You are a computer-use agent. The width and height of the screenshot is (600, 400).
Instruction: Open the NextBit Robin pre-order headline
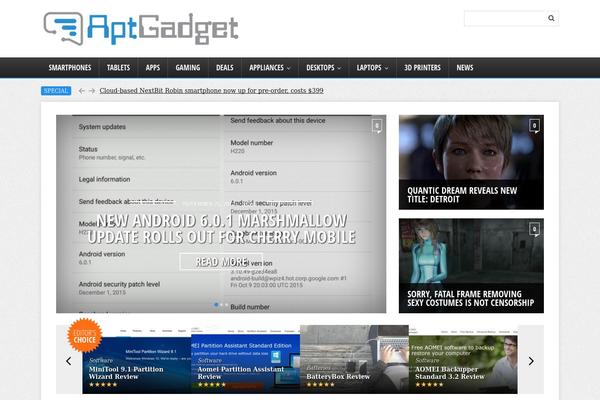click(x=211, y=91)
